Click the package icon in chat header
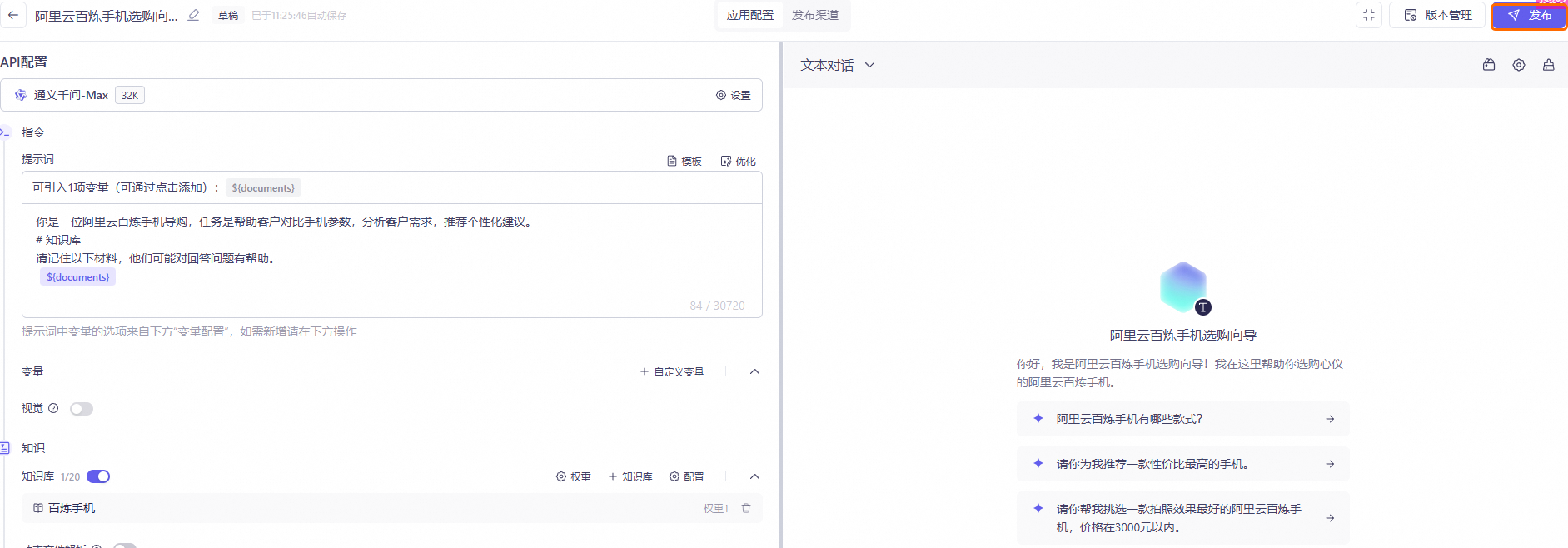1568x548 pixels. [1489, 65]
